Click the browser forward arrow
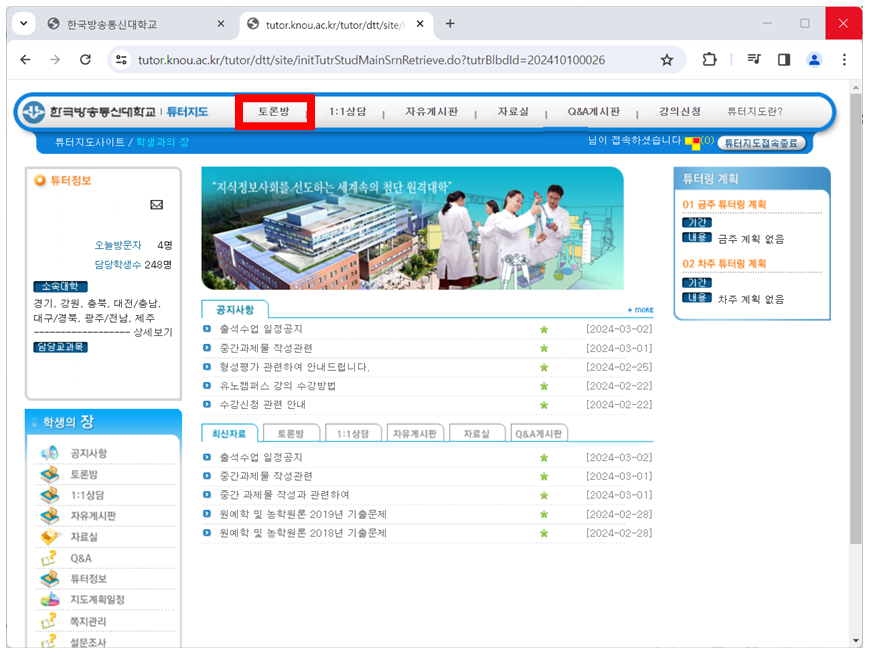The height and width of the screenshot is (654, 869). pos(55,59)
